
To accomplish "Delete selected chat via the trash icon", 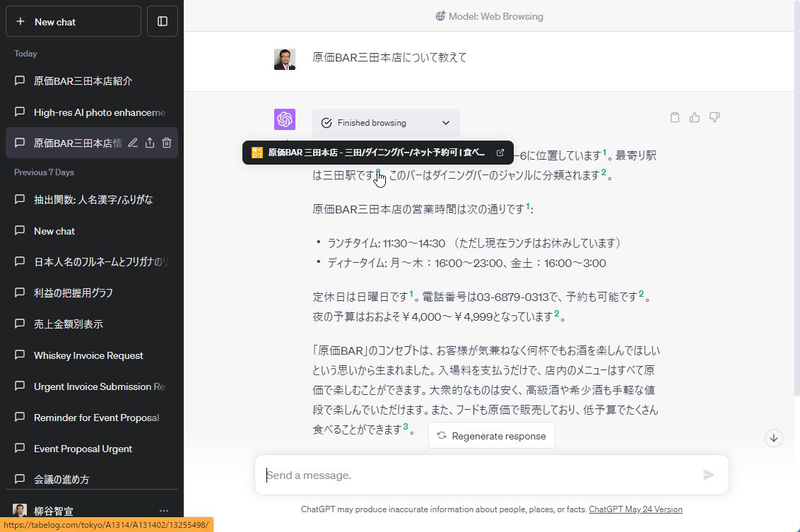I will (x=167, y=143).
